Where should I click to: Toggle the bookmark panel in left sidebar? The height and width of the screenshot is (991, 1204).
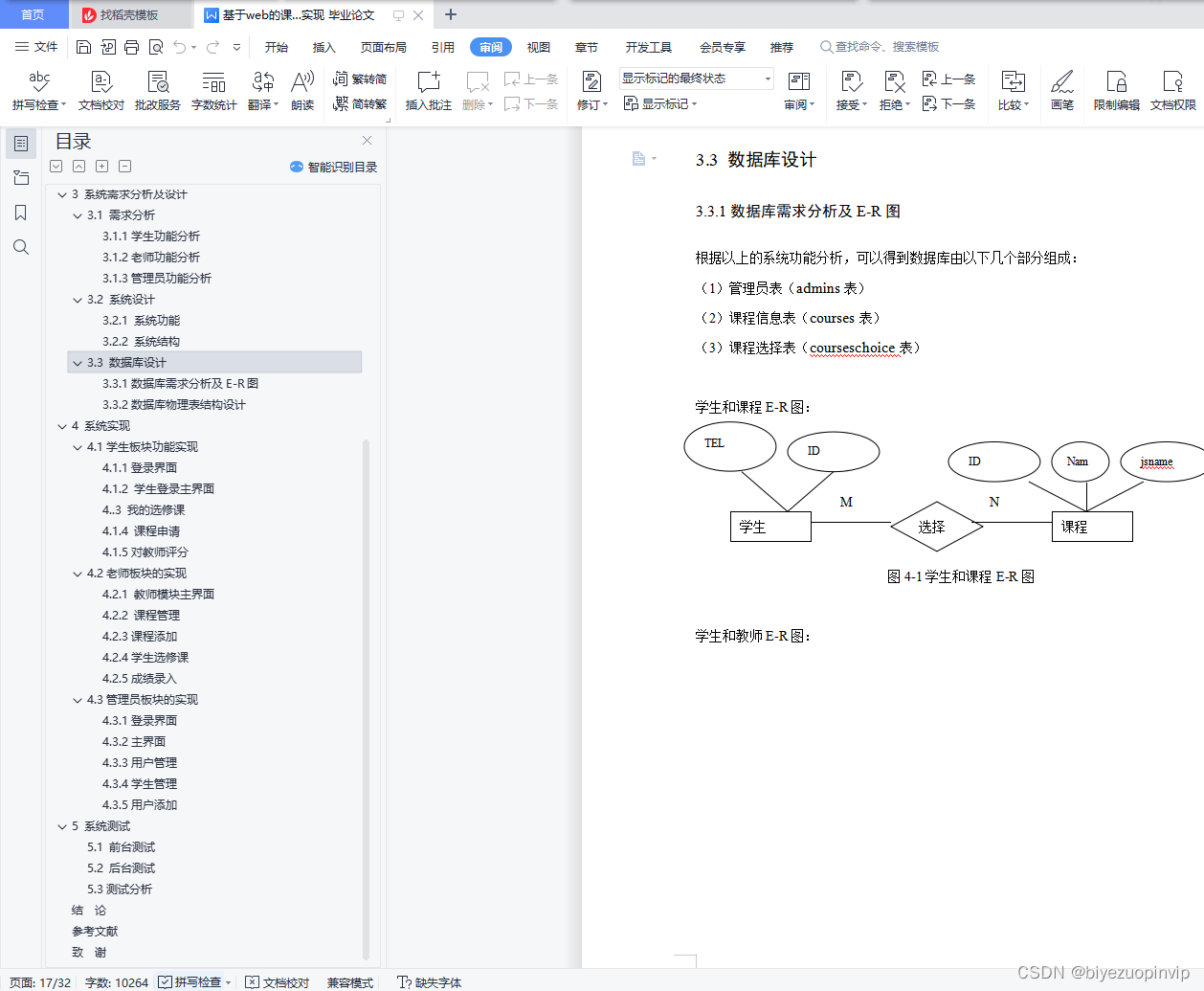coord(20,213)
